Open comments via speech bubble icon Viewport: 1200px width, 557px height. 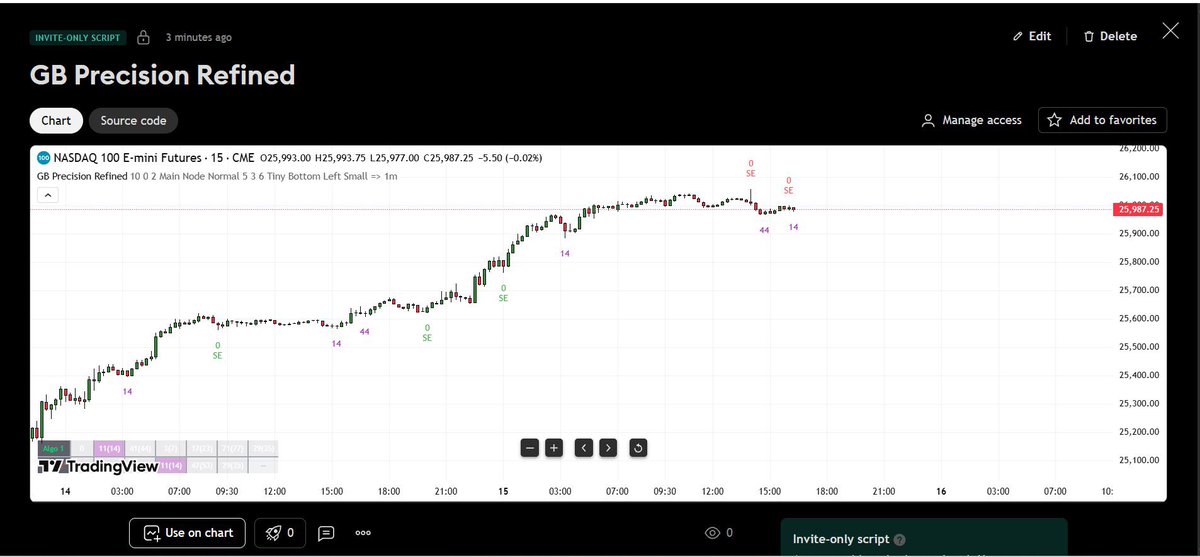pyautogui.click(x=326, y=533)
